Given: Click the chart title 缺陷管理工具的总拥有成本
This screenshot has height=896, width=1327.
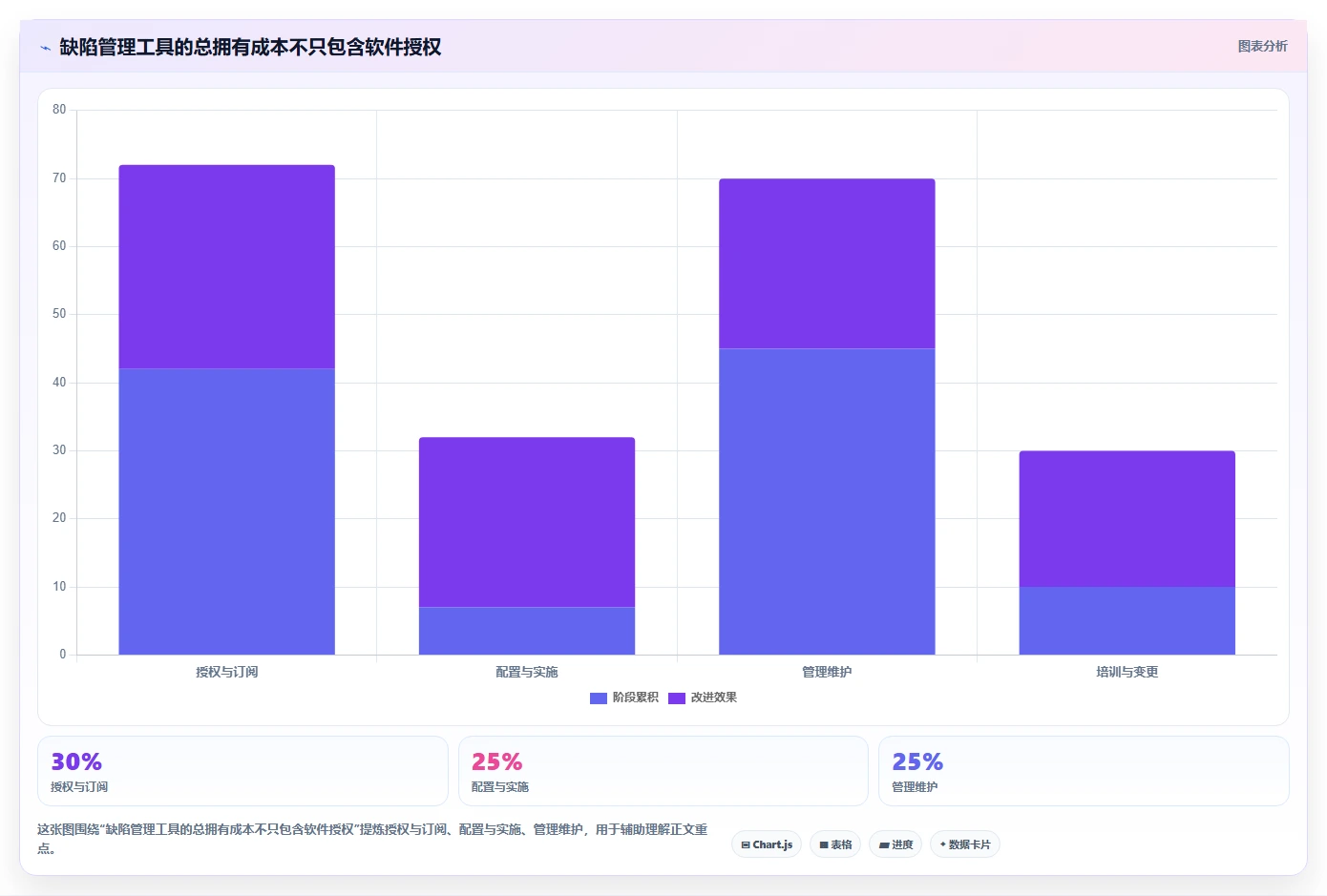Looking at the screenshot, I should tap(250, 47).
